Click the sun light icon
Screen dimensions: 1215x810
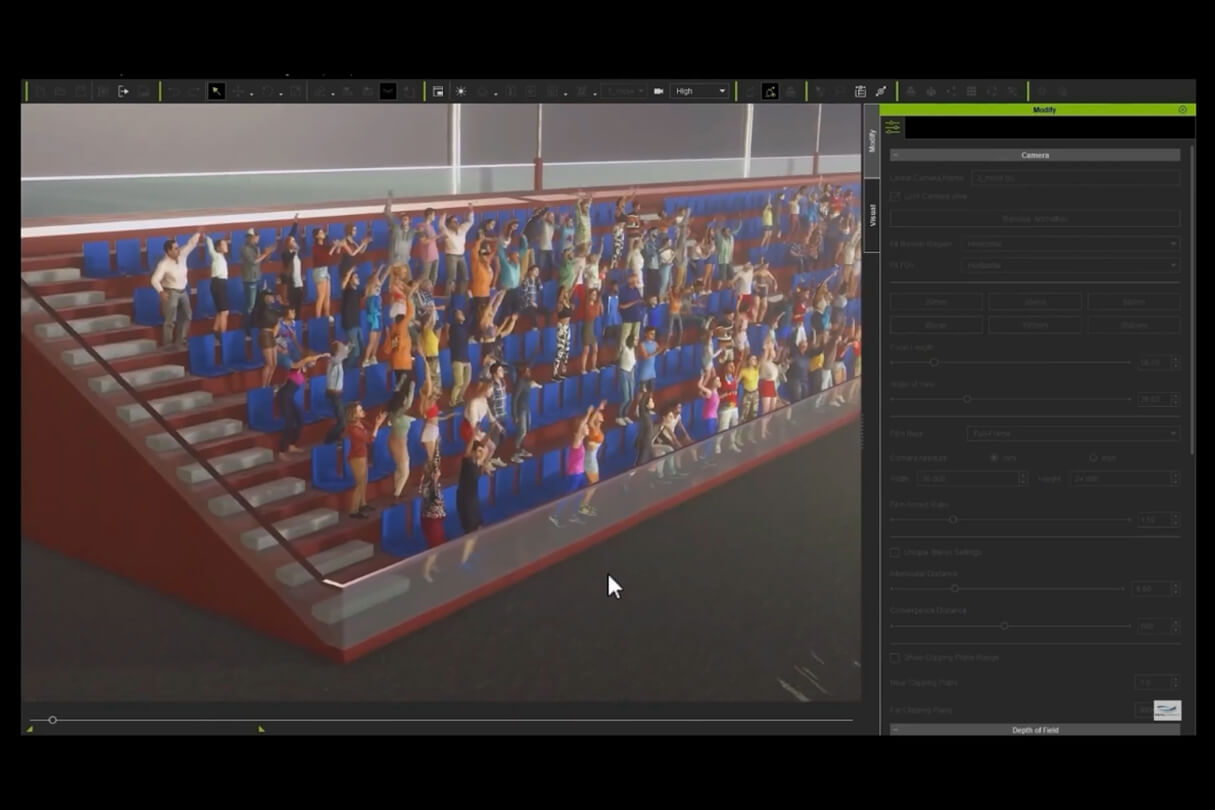(x=461, y=91)
